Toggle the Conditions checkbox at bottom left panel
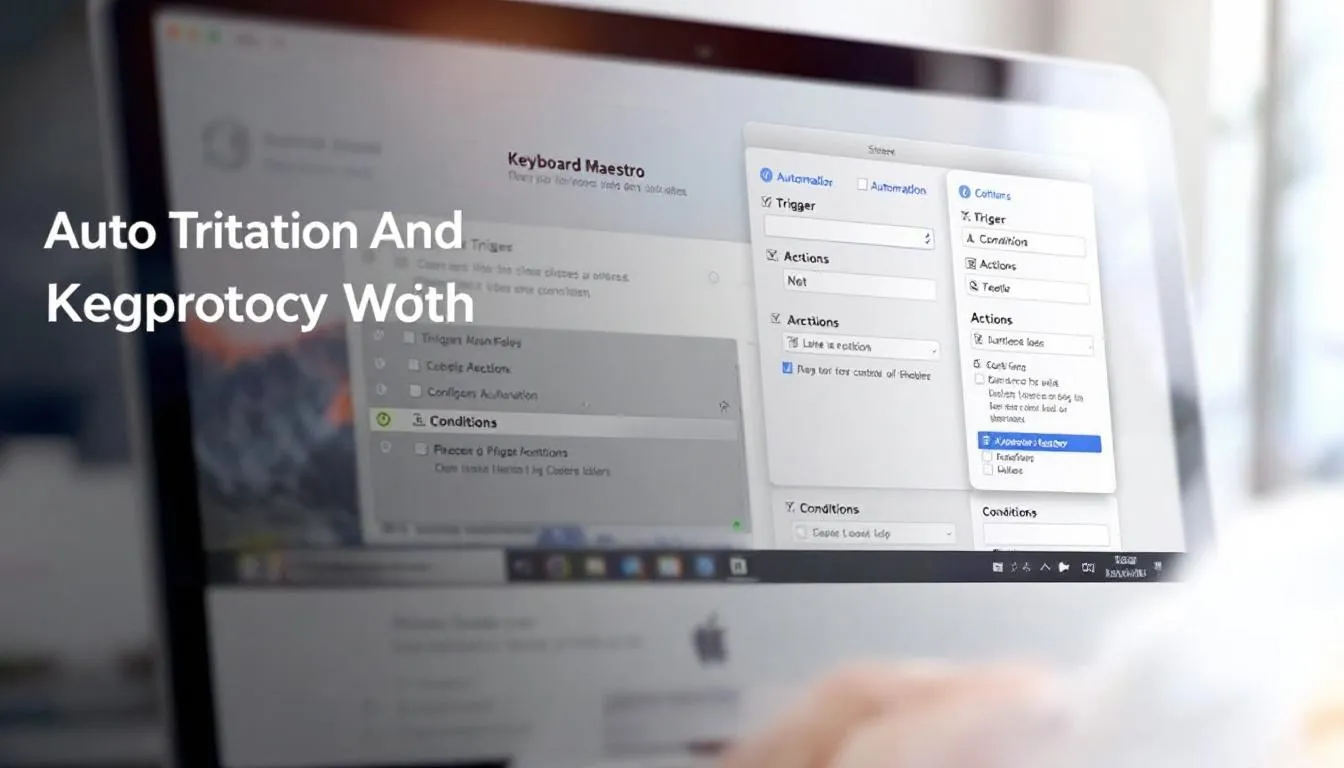This screenshot has height=768, width=1344. tap(790, 508)
